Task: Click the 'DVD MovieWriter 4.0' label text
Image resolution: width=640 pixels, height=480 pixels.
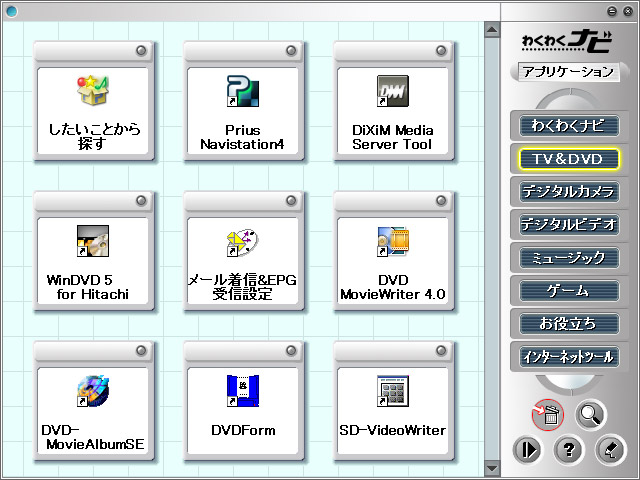Action: tap(393, 287)
